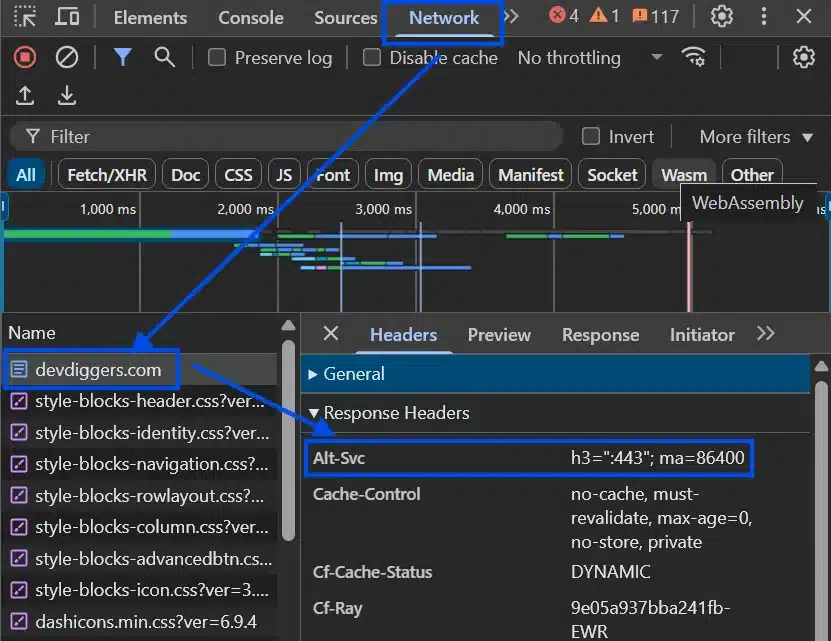This screenshot has height=641, width=831.
Task: Open the Headers detail tab
Action: click(403, 335)
